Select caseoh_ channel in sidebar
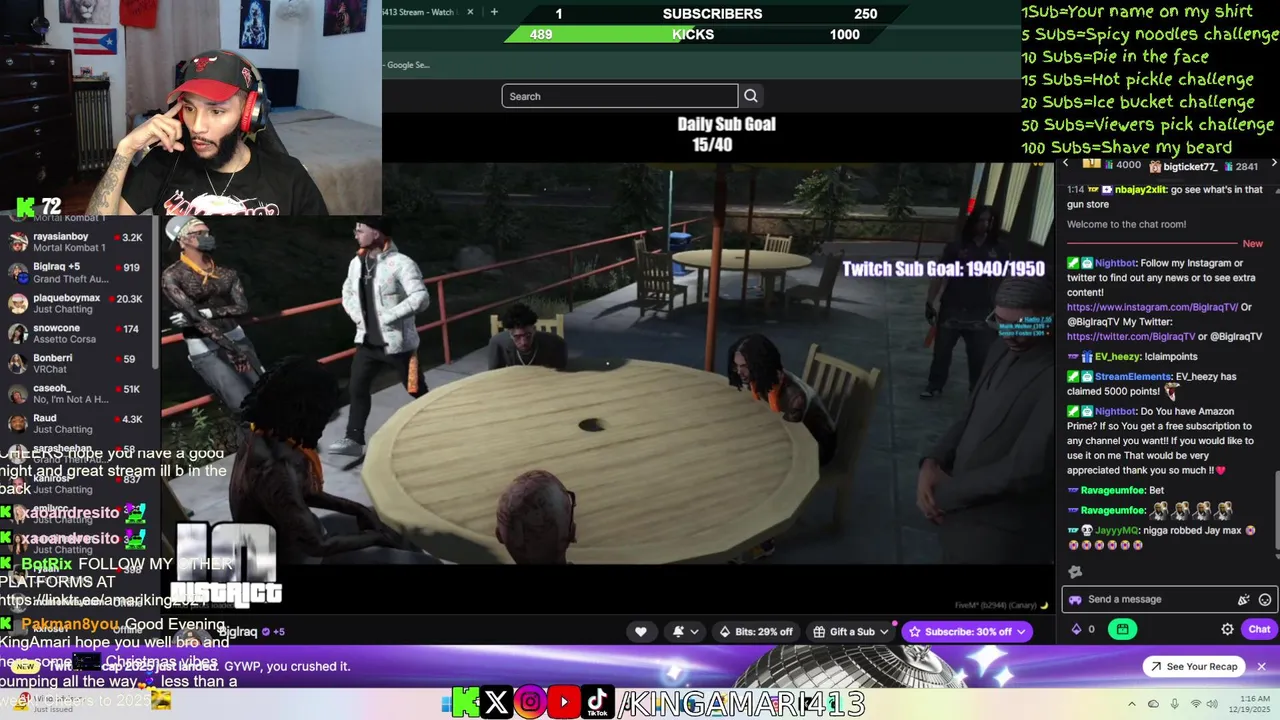 coord(78,393)
